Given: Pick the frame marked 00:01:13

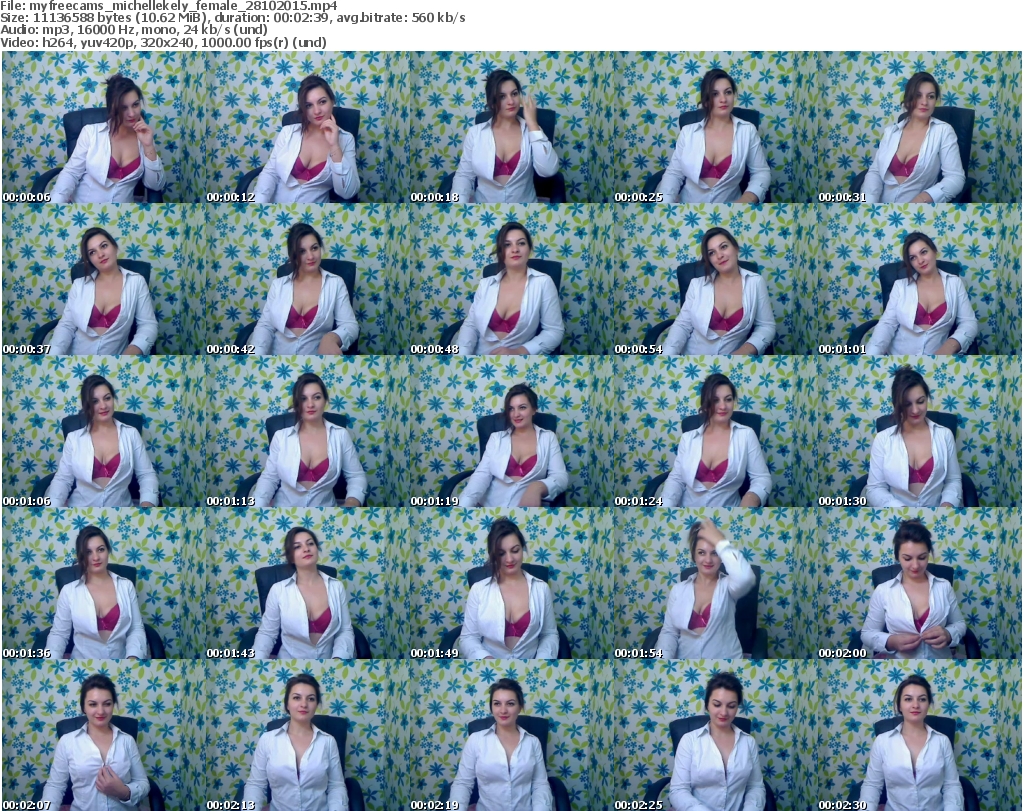Looking at the screenshot, I should (x=308, y=432).
